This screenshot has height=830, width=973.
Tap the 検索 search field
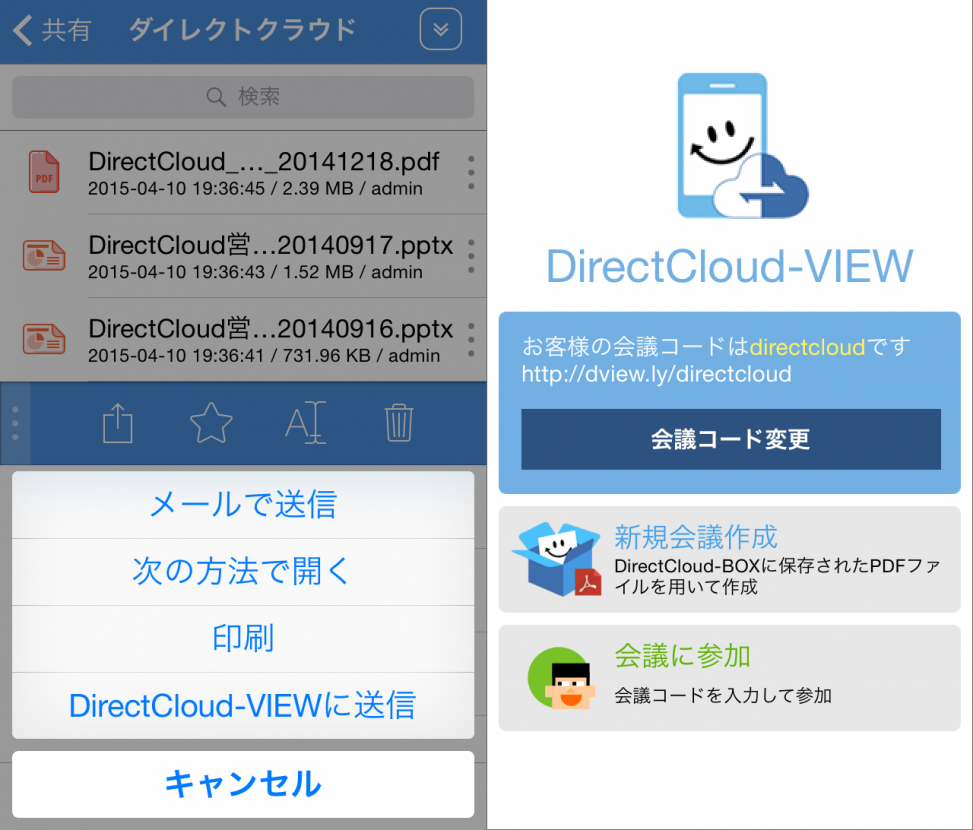(x=243, y=97)
